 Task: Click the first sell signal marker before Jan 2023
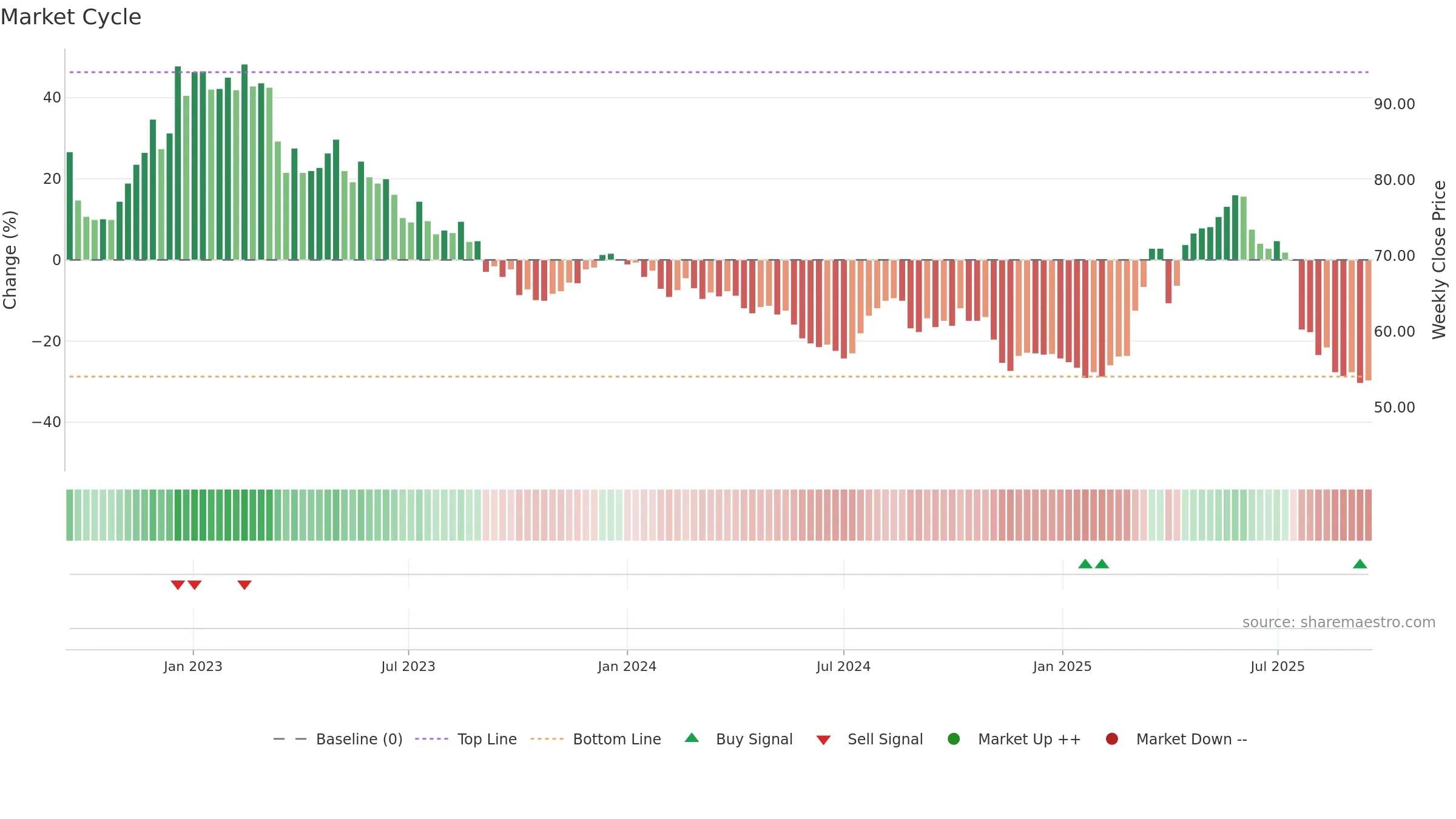pyautogui.click(x=178, y=585)
